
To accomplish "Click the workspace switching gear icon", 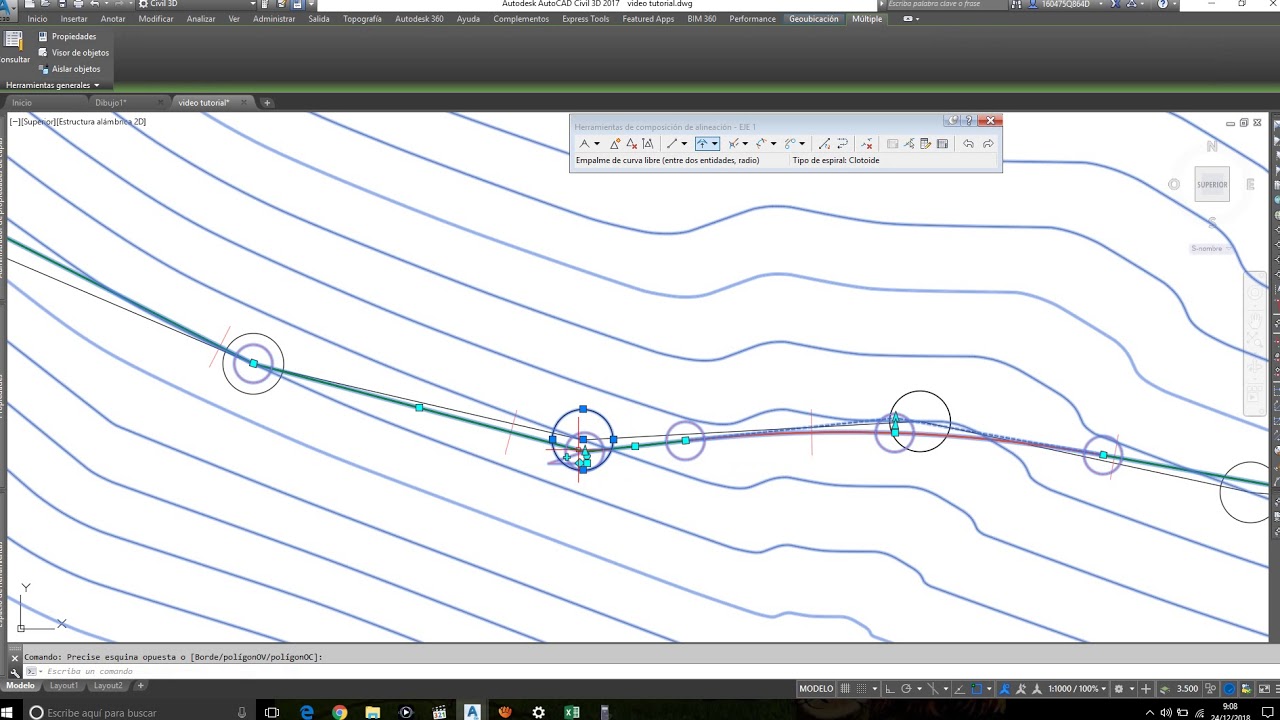I will point(1119,688).
